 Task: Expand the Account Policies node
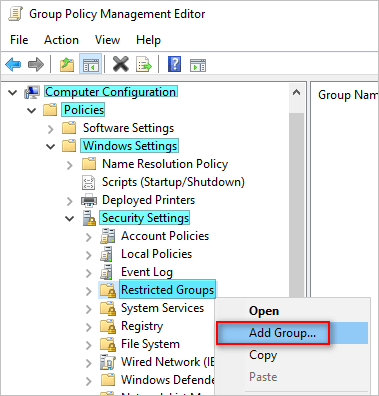(x=88, y=237)
